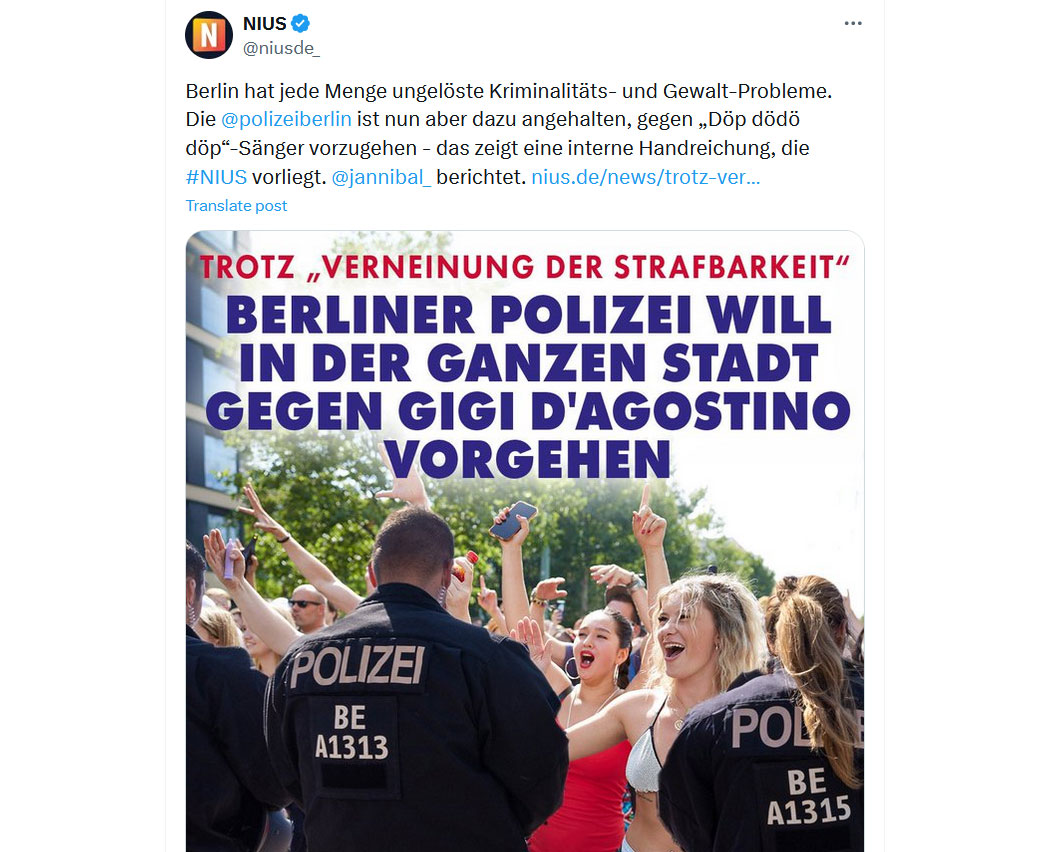
Task: Go to the @jannibal_ mention
Action: point(381,177)
